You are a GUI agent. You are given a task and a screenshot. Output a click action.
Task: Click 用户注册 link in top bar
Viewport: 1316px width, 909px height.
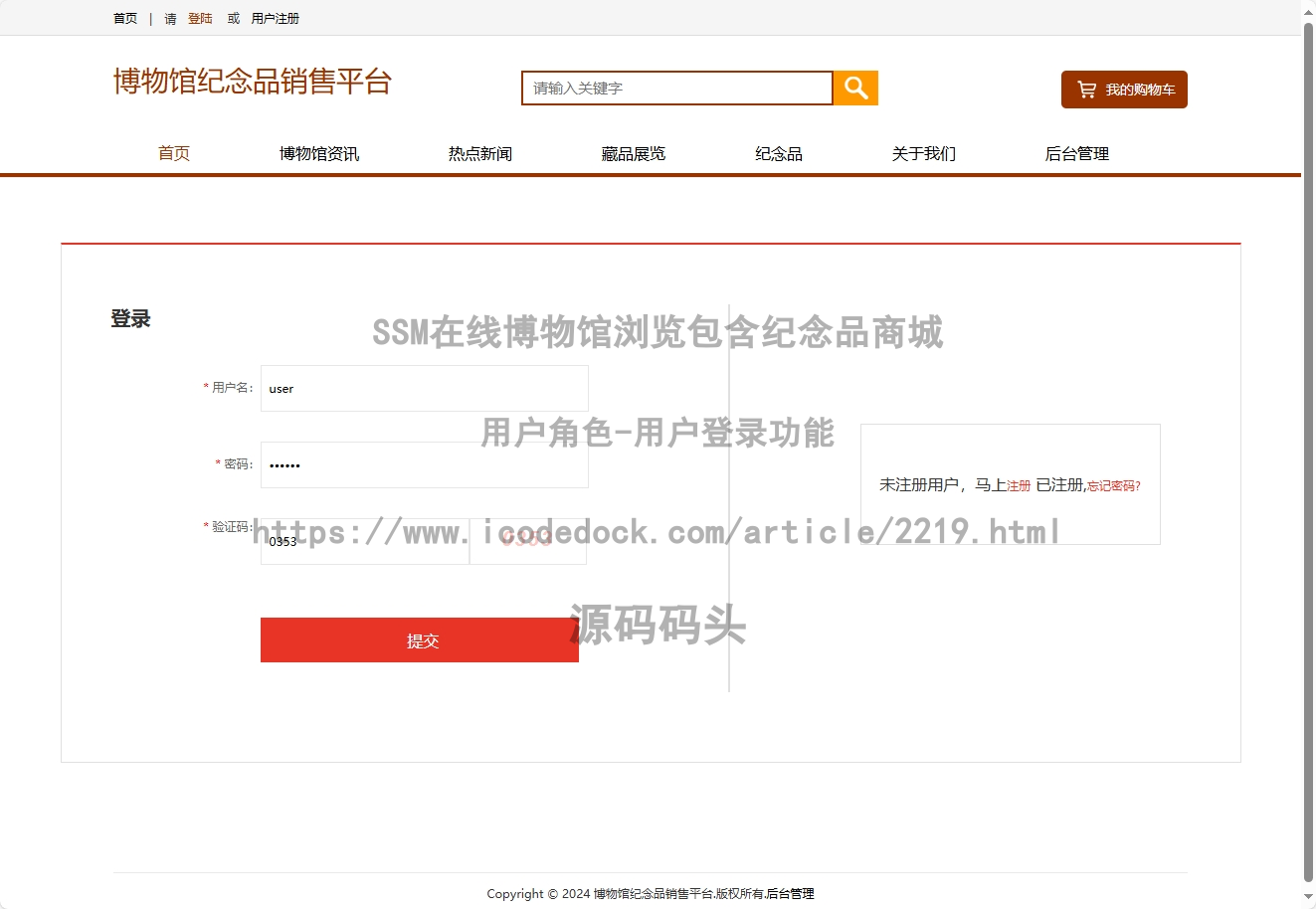click(x=276, y=18)
